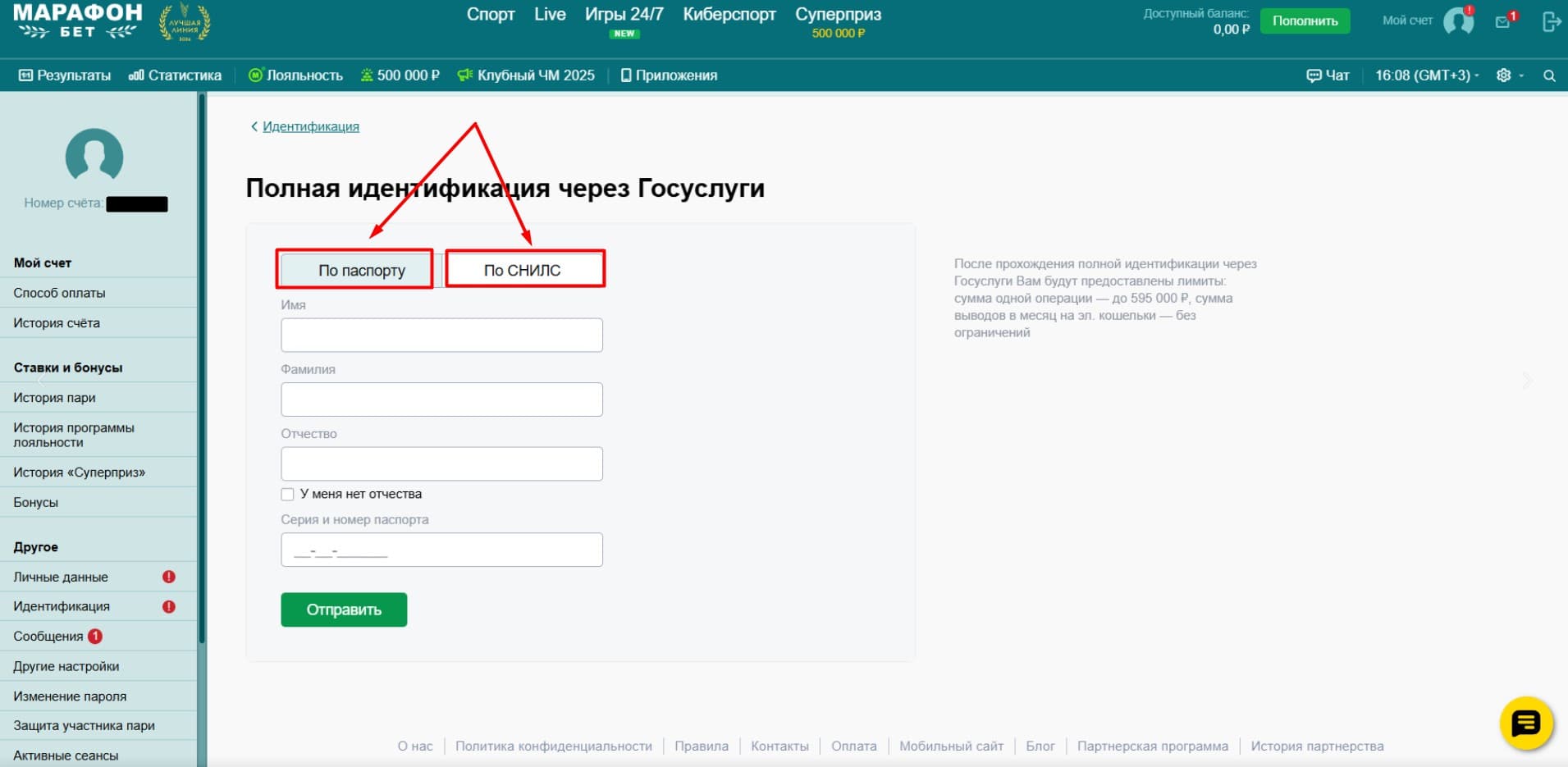1568x767 pixels.
Task: Expand the time zone dropdown 16:08 (GMT+3)
Action: (x=1427, y=75)
